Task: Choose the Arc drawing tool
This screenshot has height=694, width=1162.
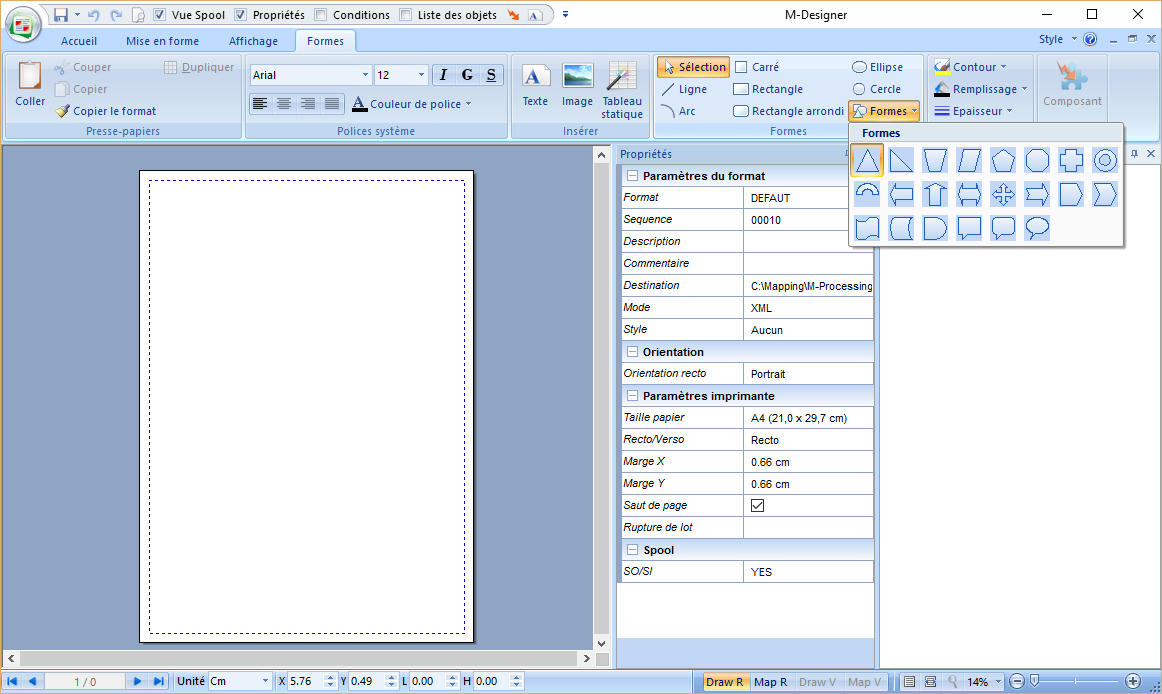Action: [x=686, y=110]
